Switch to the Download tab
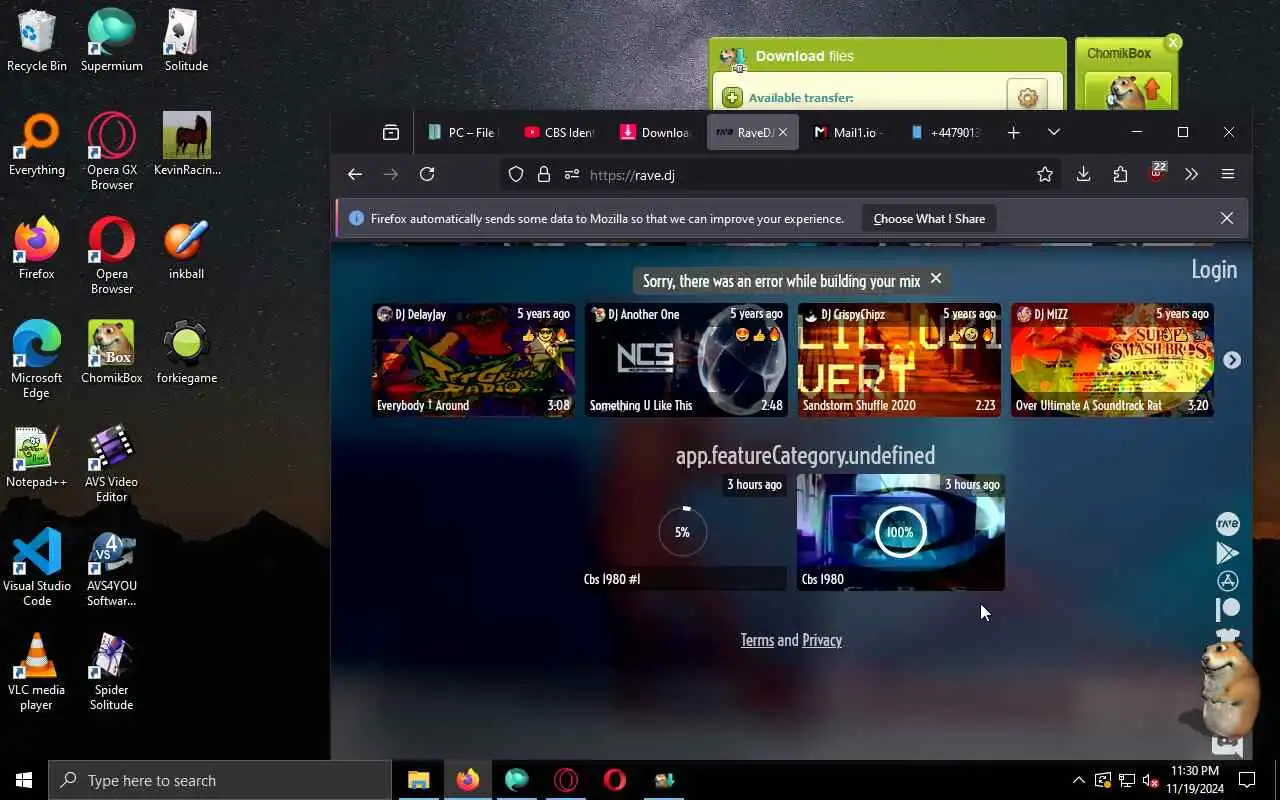This screenshot has width=1280, height=800. pos(655,132)
